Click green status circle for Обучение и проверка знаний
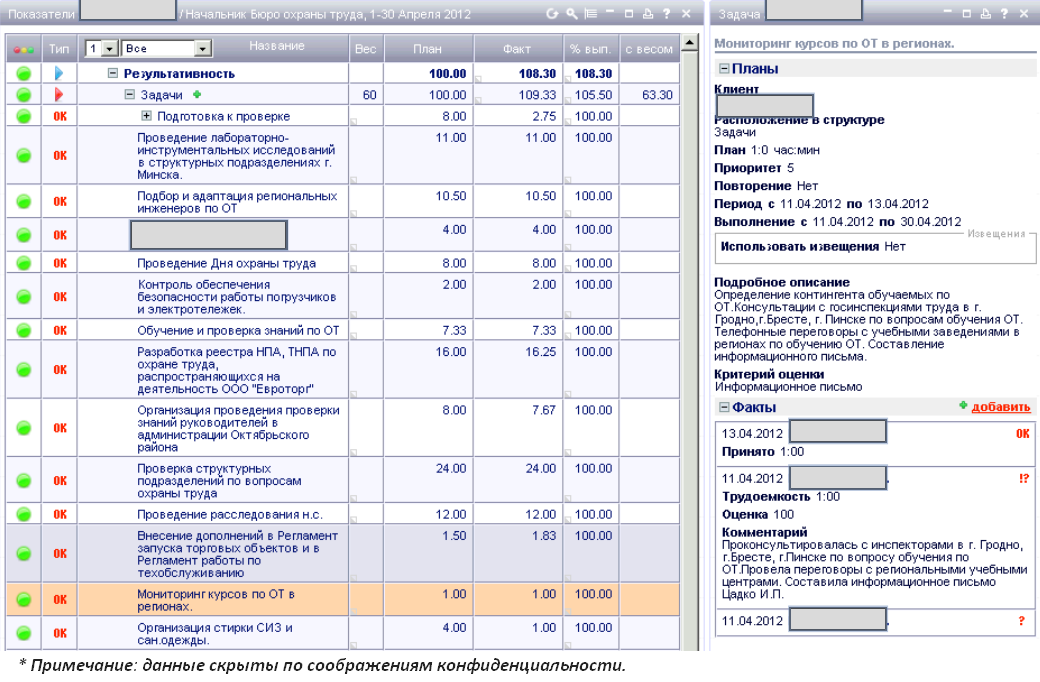Viewport: 1040px width, 682px height. click(23, 330)
